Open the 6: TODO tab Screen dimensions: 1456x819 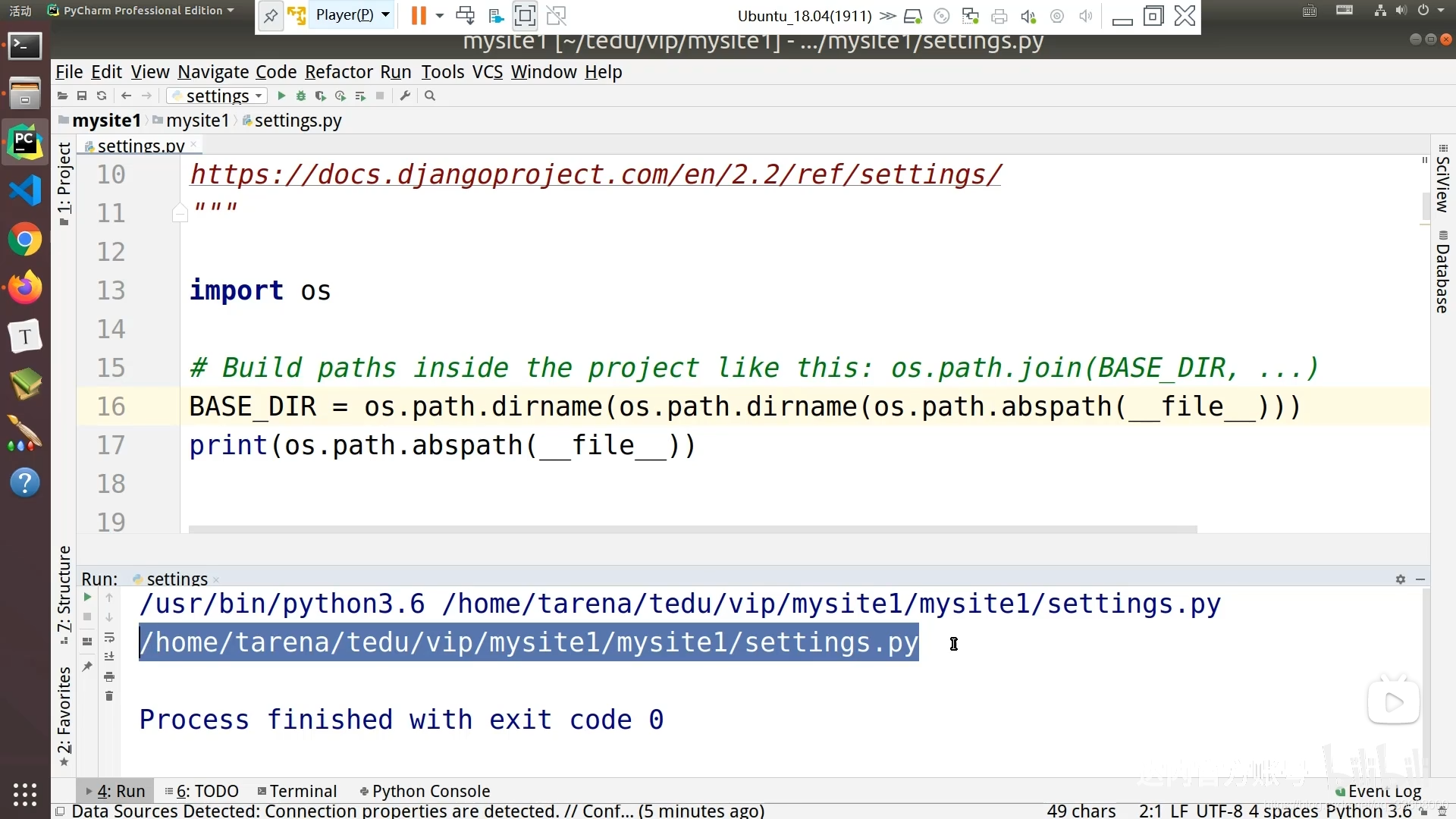[x=202, y=791]
